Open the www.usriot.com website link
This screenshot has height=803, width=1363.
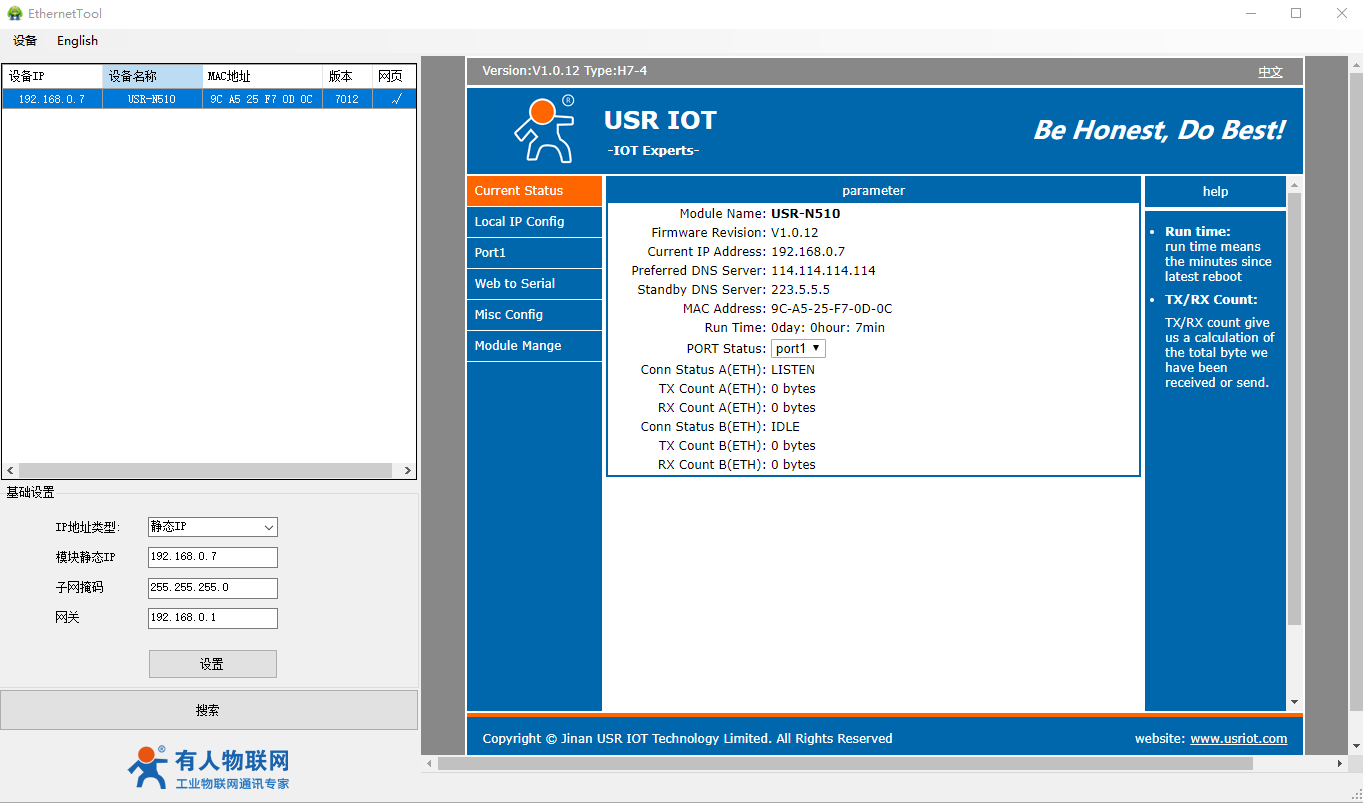[1238, 739]
